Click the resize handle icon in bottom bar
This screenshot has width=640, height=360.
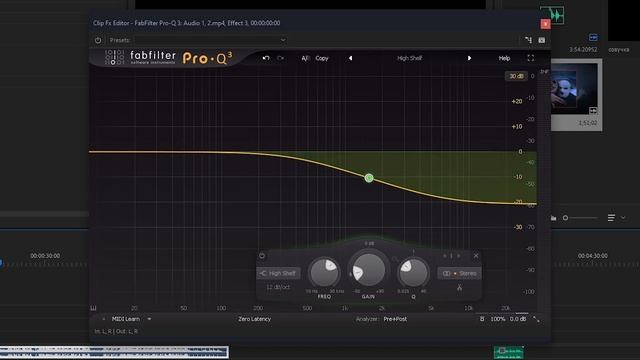coord(536,320)
